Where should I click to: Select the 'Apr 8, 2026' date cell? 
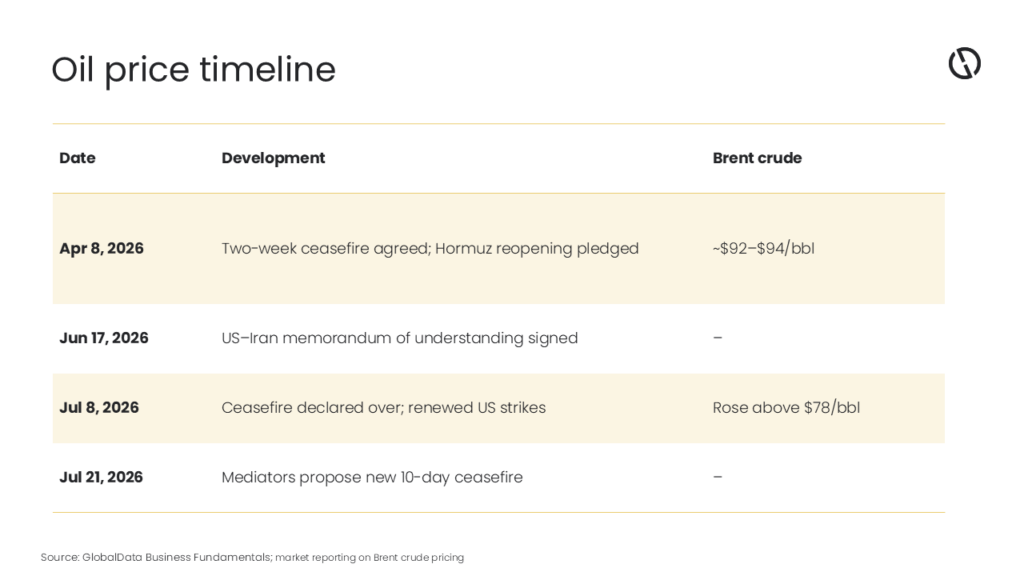[x=101, y=248]
